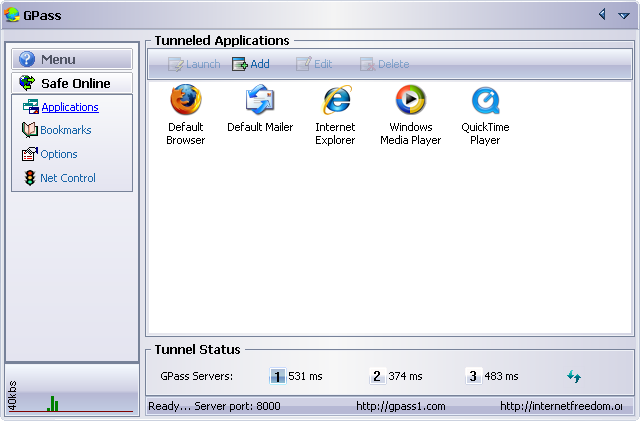Click the Add application toolbar button

251,64
